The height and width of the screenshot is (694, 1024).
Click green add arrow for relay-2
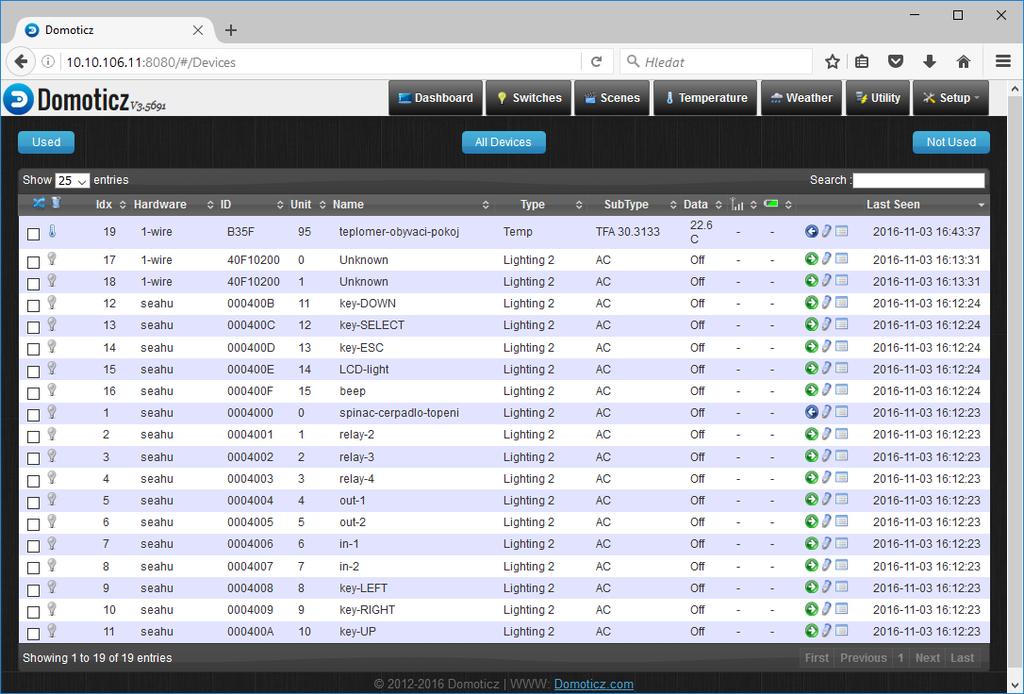point(811,434)
